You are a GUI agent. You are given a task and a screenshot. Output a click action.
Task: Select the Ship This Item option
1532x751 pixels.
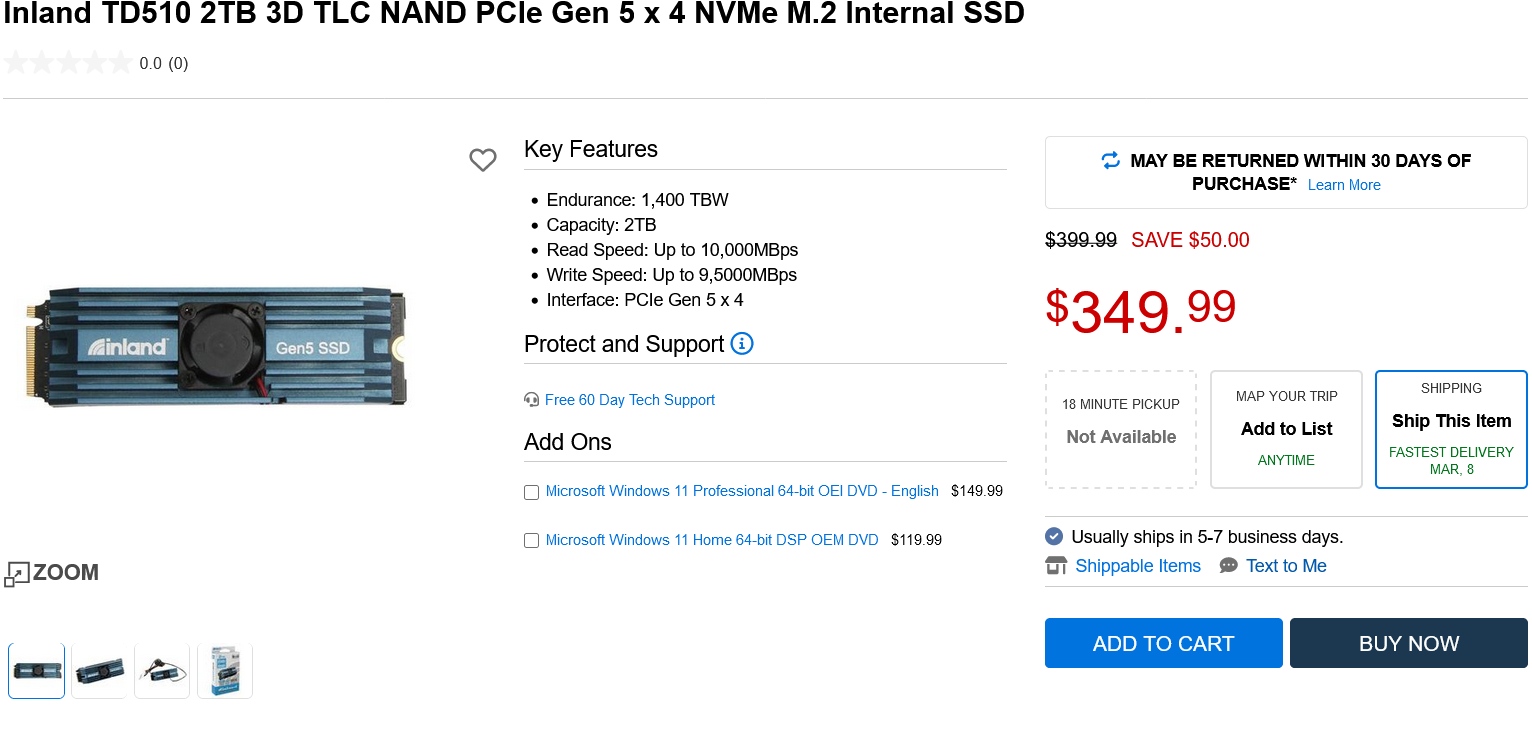[x=1451, y=429]
